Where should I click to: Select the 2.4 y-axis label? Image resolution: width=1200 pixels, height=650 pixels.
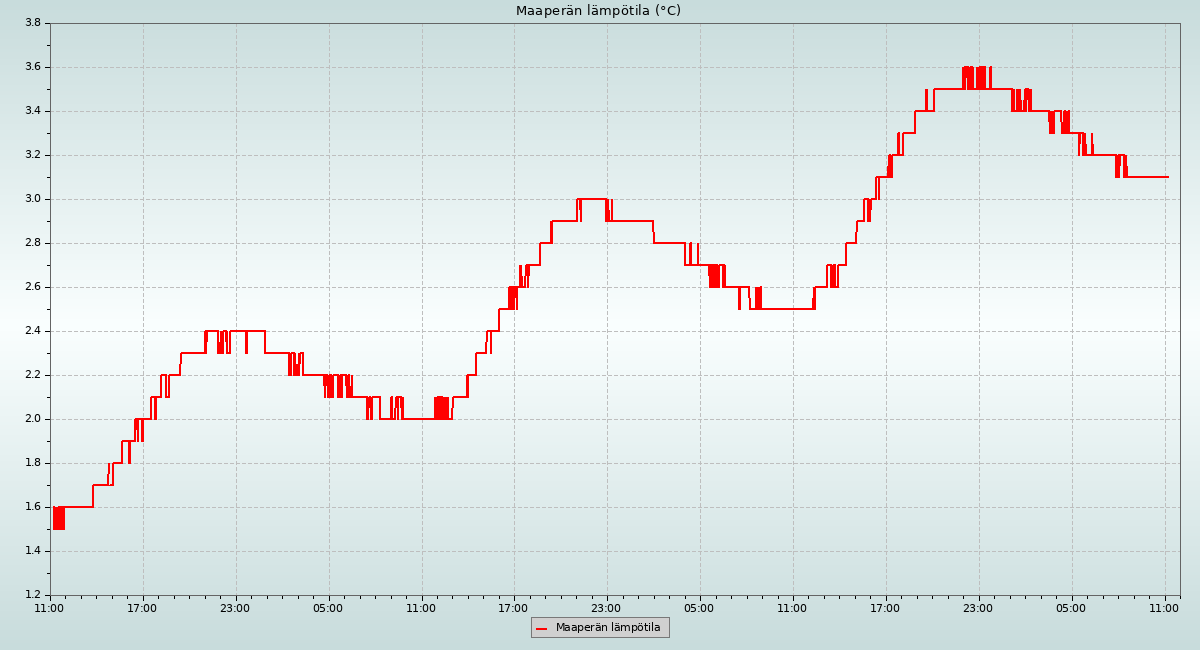pos(32,331)
